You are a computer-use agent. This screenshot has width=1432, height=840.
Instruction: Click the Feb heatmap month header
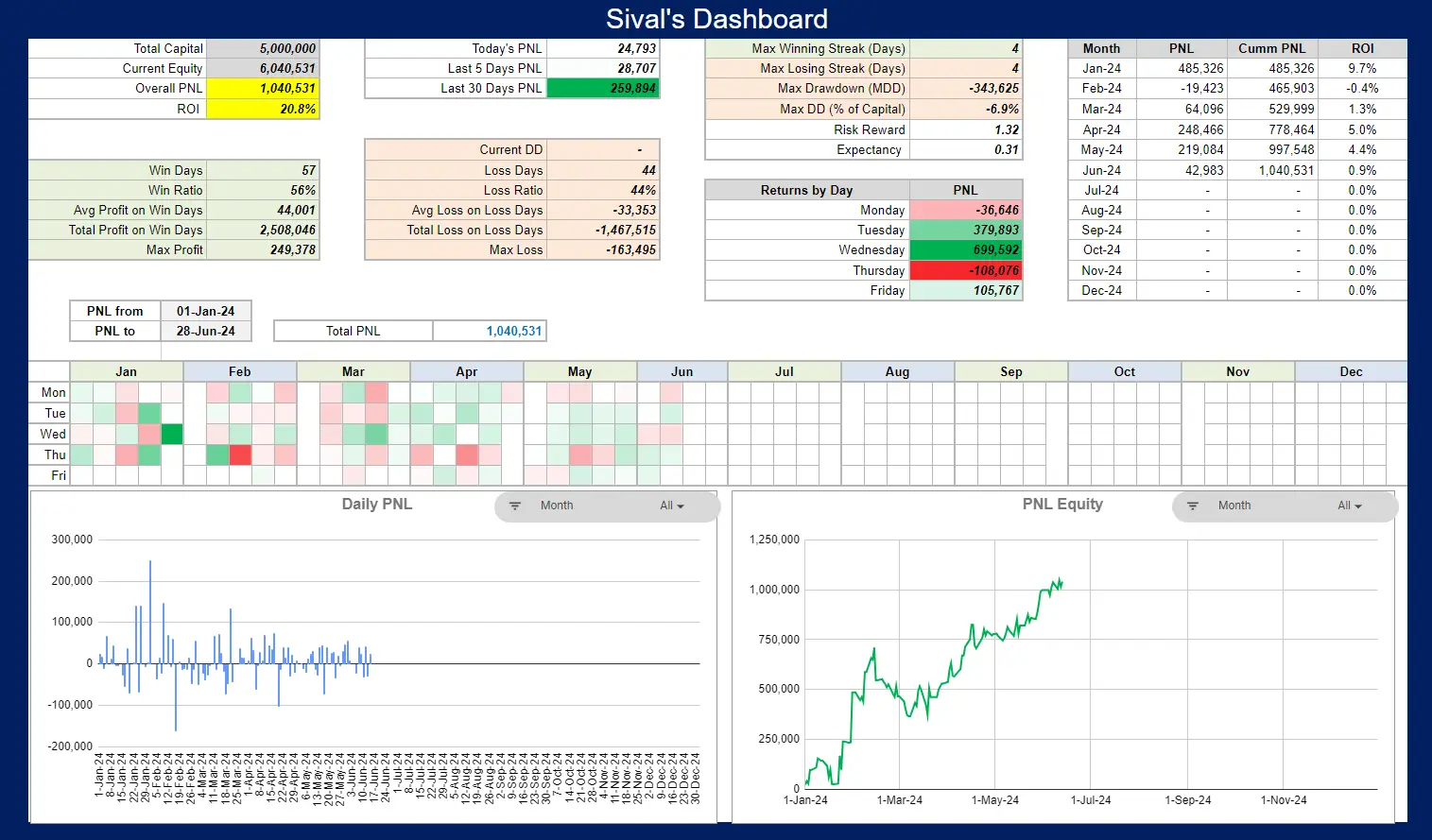point(240,371)
